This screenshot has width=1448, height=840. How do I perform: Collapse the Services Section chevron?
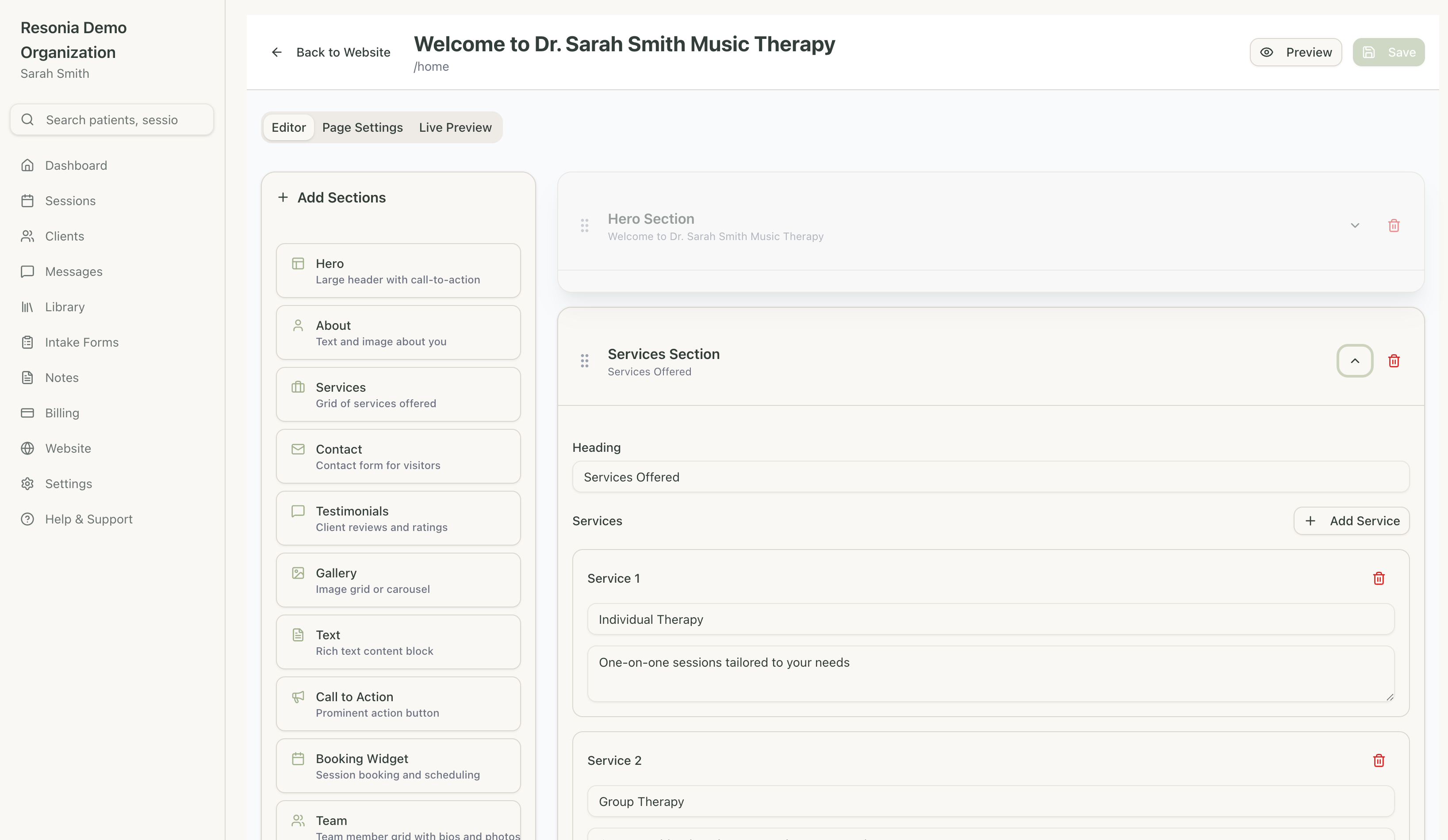(1355, 361)
